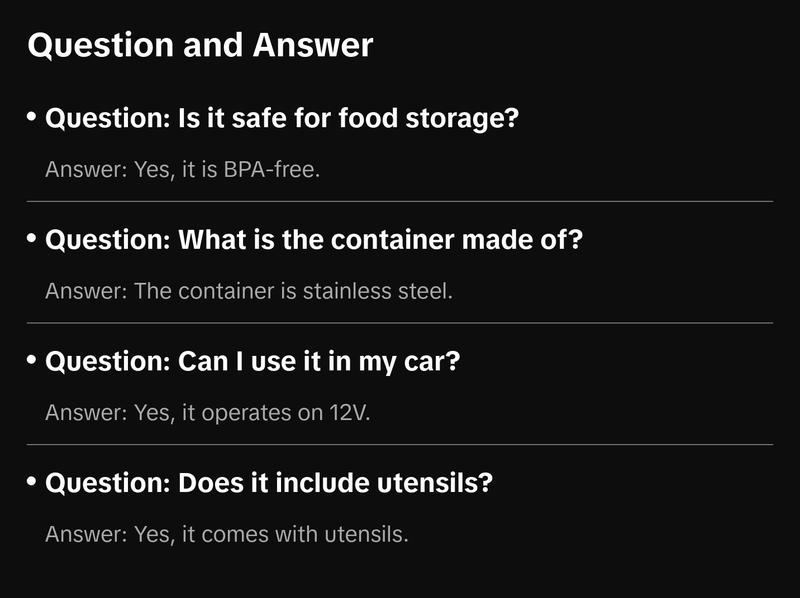
Task: Click the divider line under the 12V answer
Action: tap(400, 444)
